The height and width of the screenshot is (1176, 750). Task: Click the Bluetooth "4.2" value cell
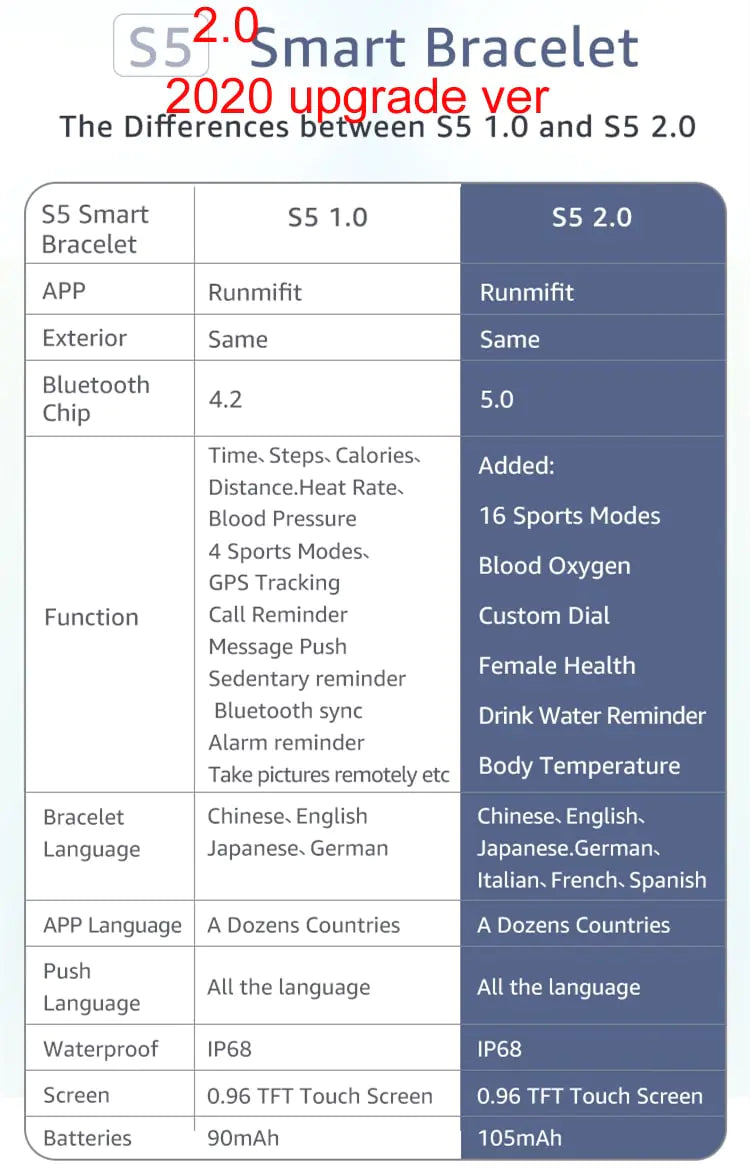pyautogui.click(x=225, y=400)
